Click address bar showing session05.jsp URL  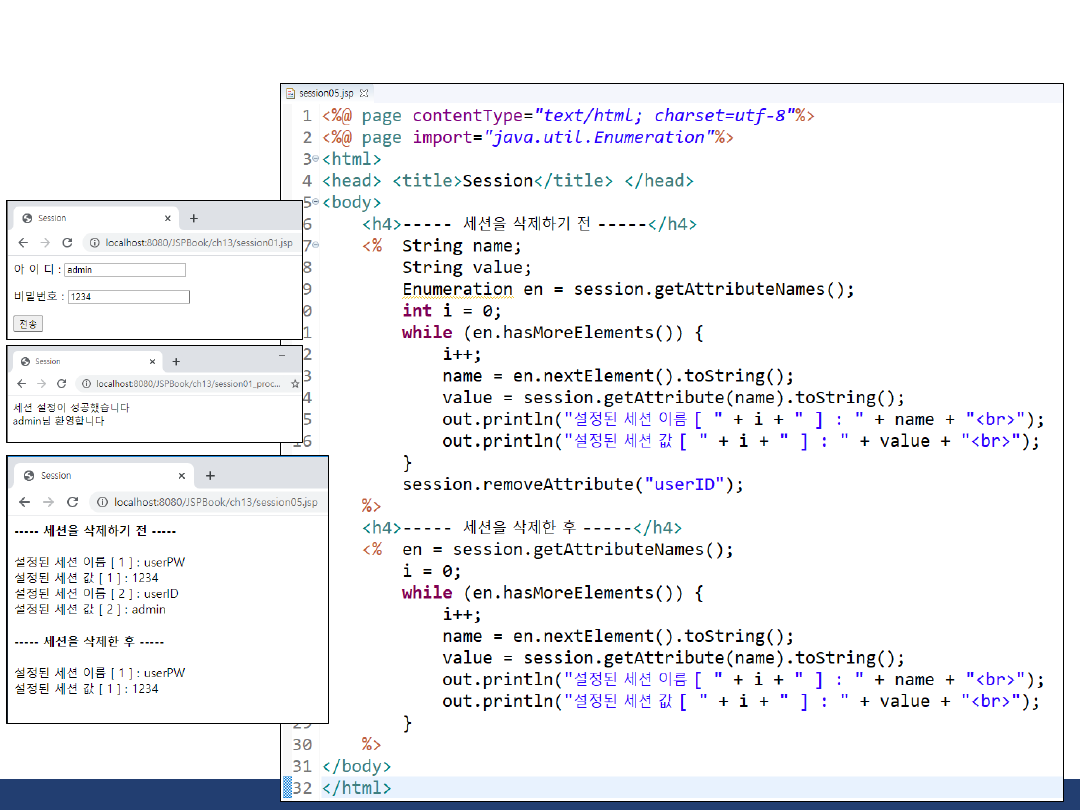coord(215,502)
